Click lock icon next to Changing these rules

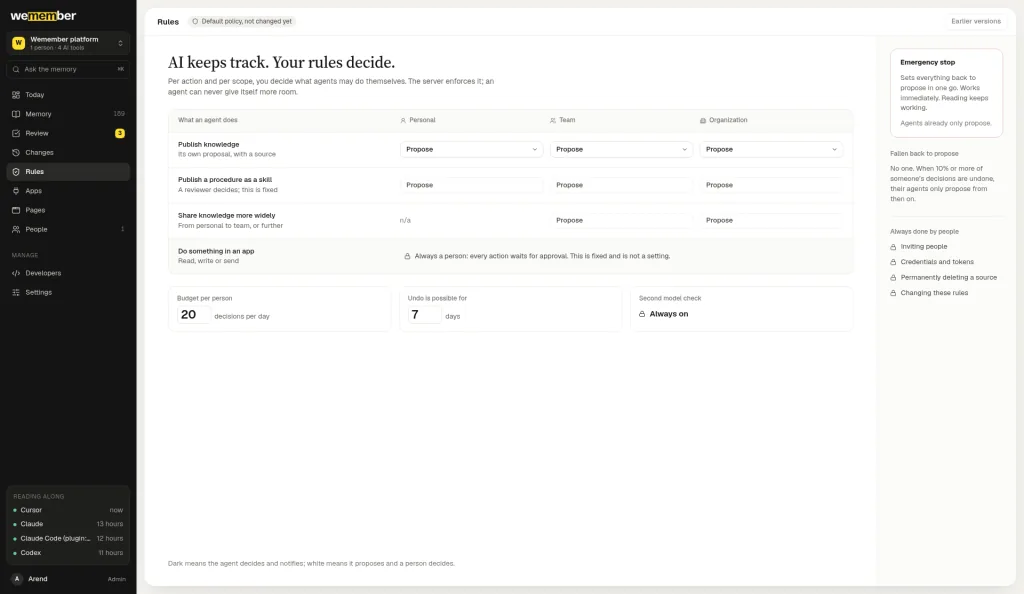tap(893, 293)
